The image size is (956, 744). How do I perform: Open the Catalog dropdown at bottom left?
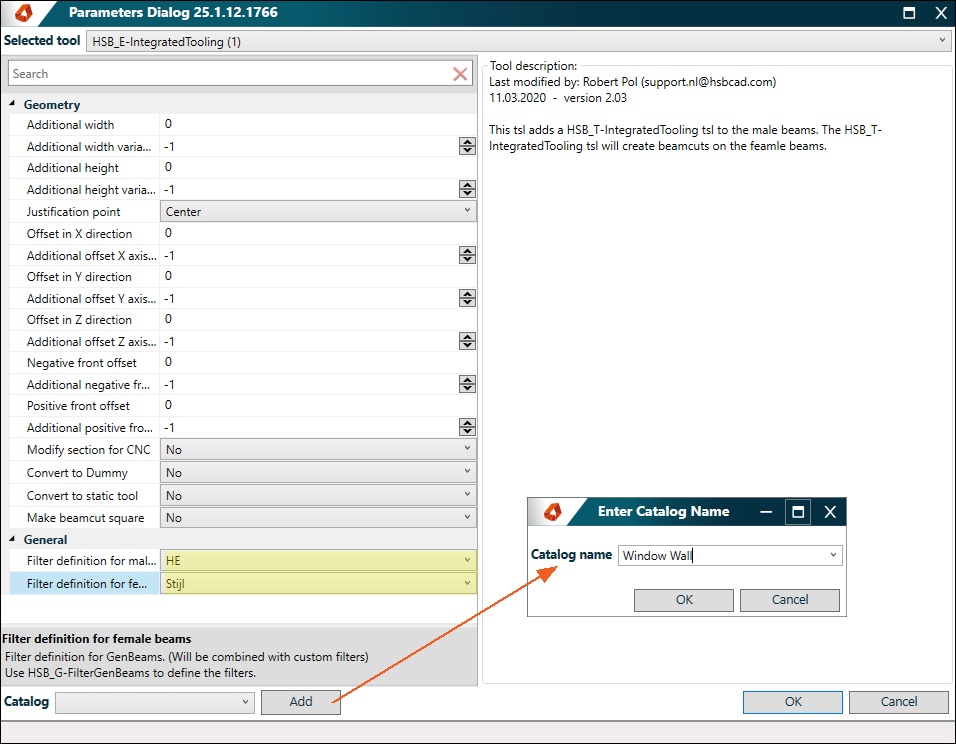(155, 702)
